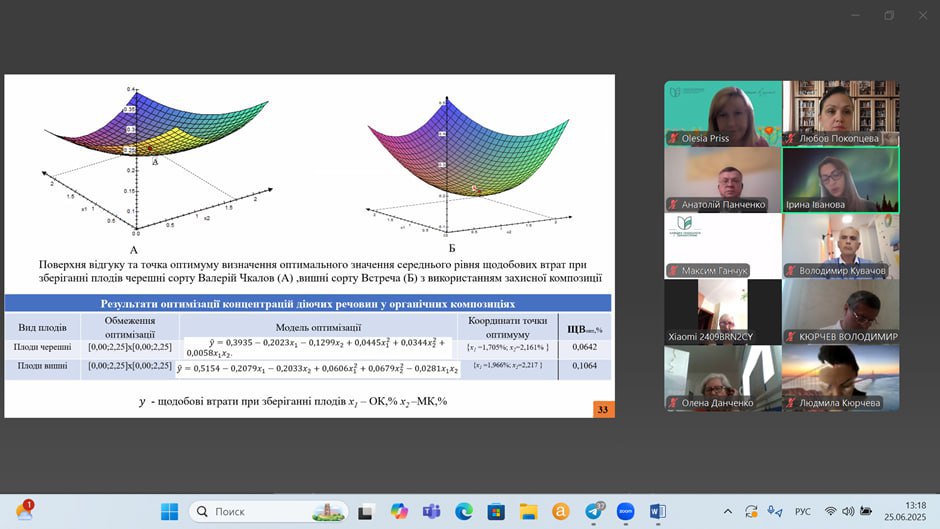Minimize the Zoom window
This screenshot has height=529, width=940.
855,16
